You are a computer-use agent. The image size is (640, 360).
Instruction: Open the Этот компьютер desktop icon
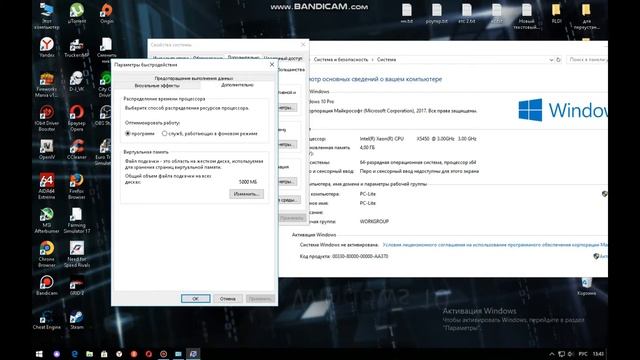[x=47, y=16]
